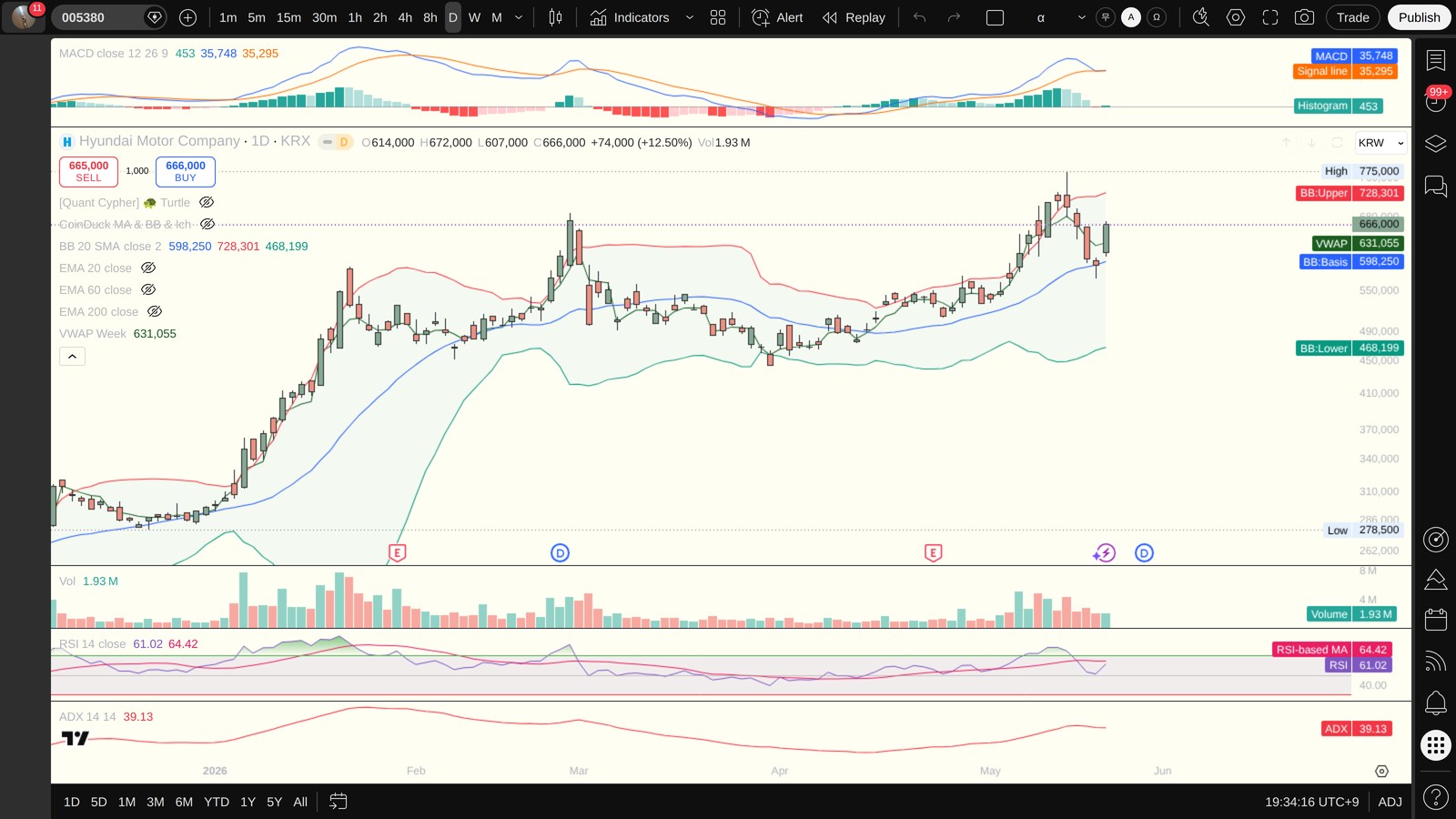Open the 005380 symbol search box
The image size is (1456, 819).
pyautogui.click(x=107, y=17)
